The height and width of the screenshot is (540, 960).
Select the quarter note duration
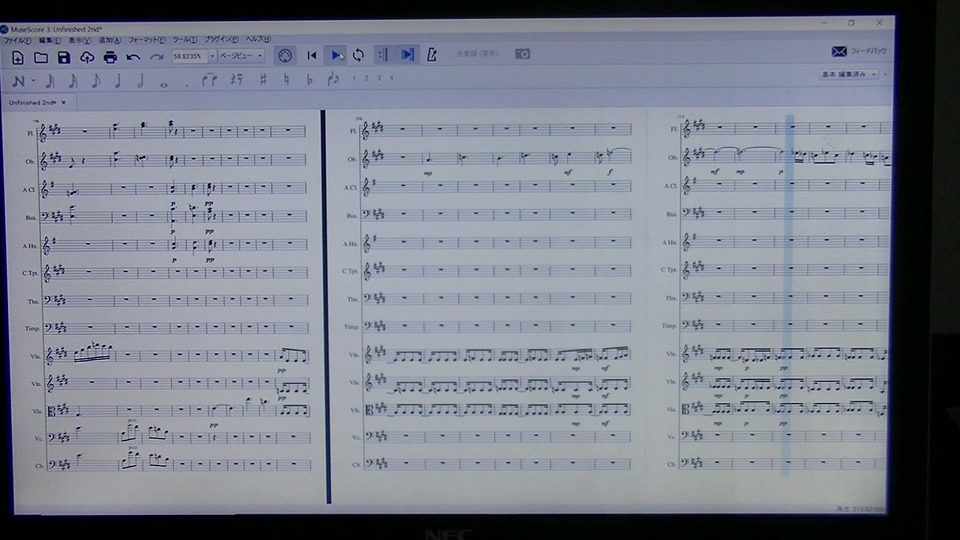click(118, 80)
